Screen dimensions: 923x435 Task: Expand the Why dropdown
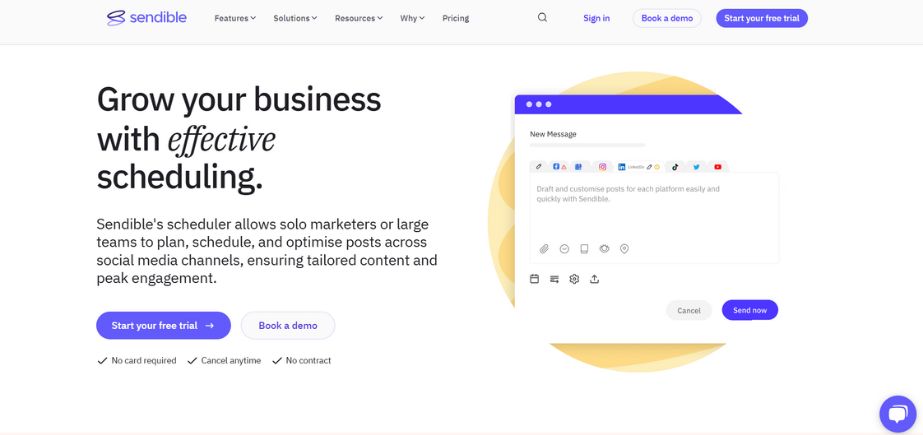point(412,18)
